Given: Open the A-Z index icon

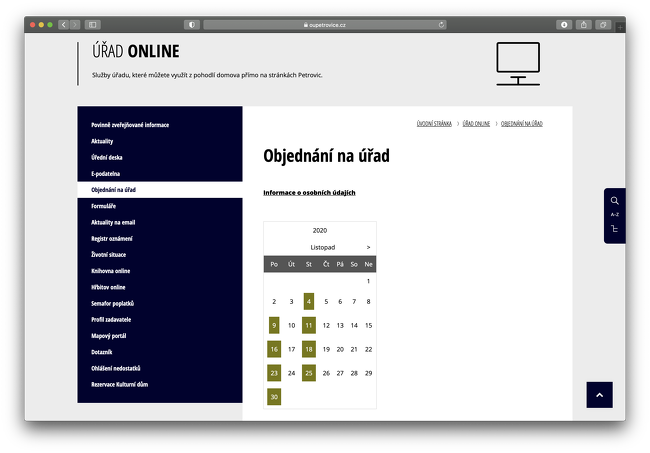Looking at the screenshot, I should (x=614, y=215).
